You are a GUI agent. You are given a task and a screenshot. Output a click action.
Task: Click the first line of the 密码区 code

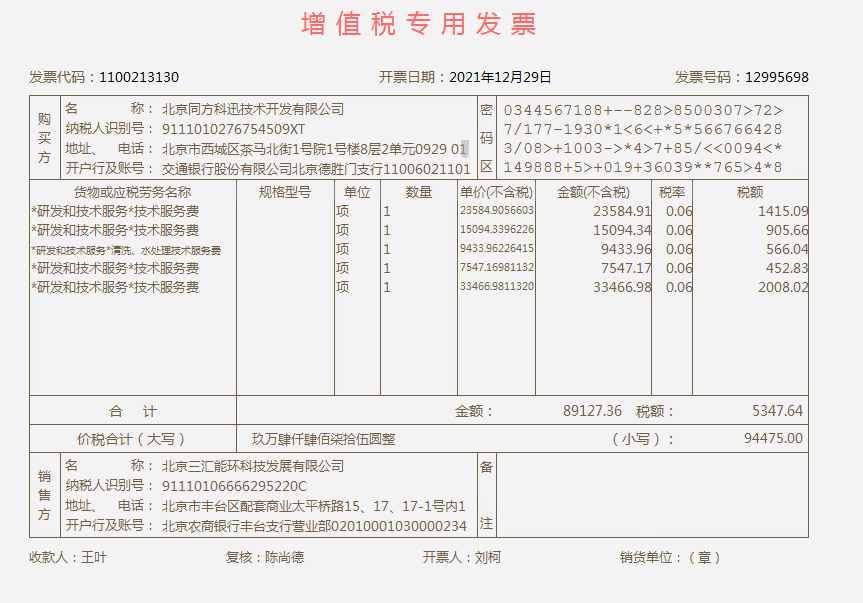point(643,110)
